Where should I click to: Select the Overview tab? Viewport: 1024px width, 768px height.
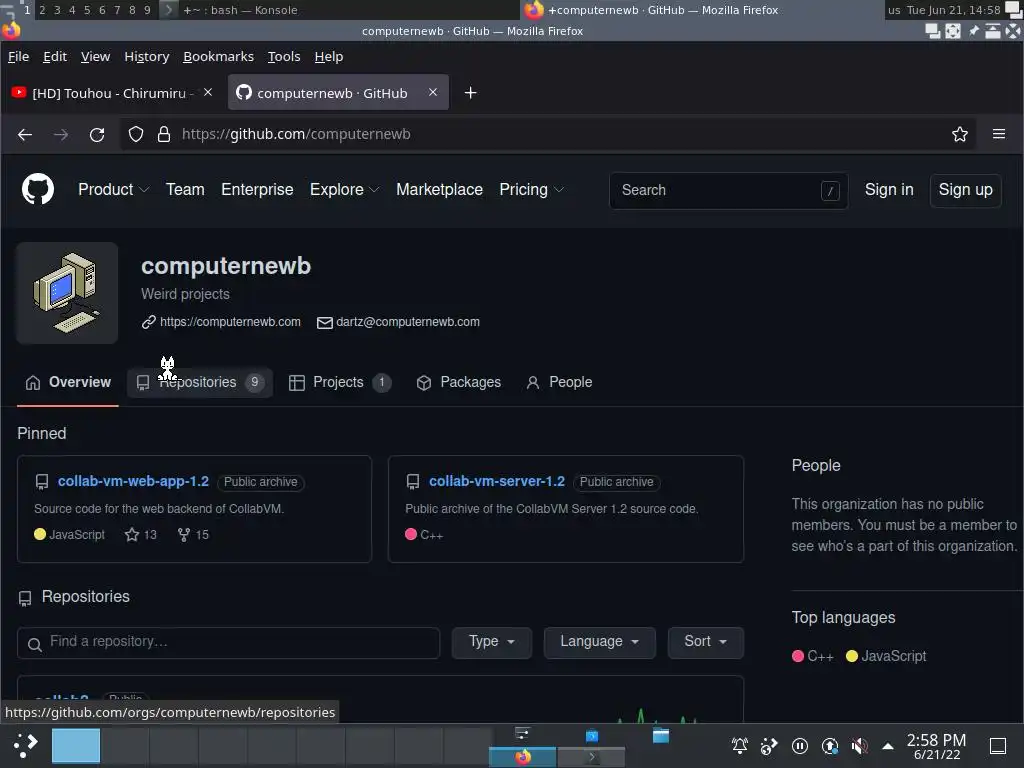point(68,383)
